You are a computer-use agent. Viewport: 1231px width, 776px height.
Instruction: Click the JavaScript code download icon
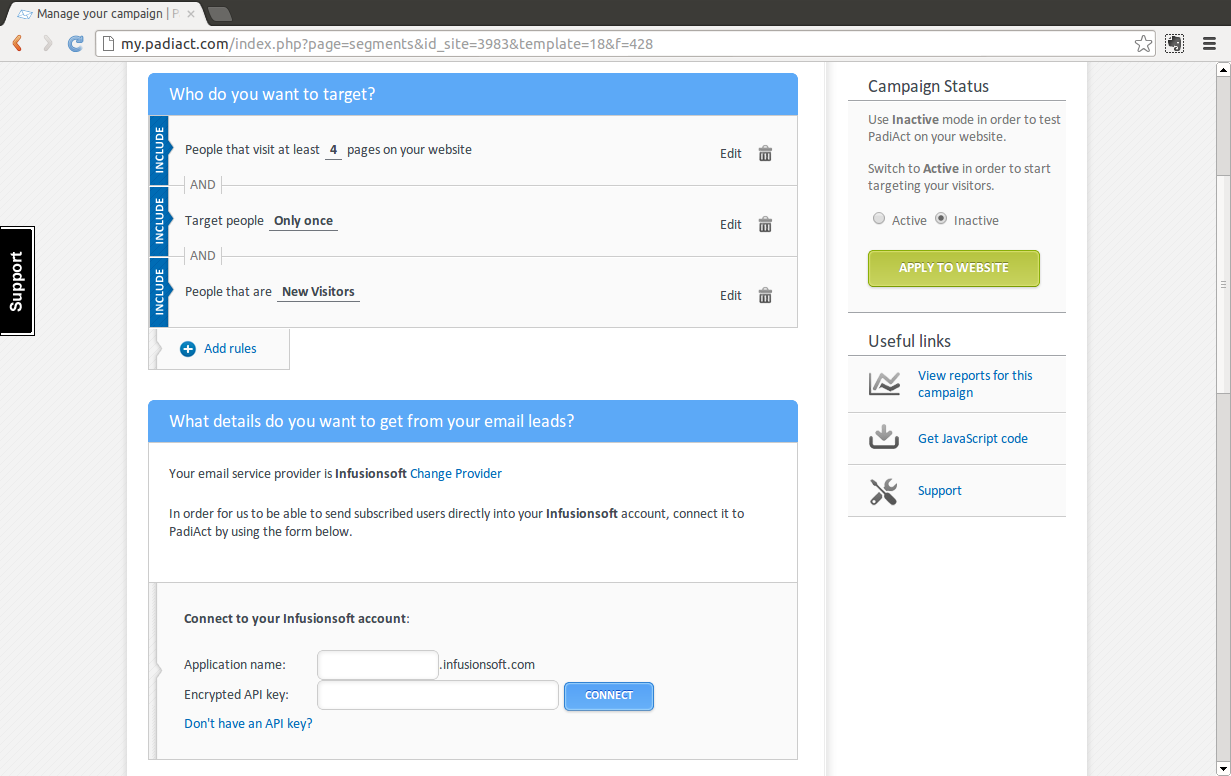[884, 438]
